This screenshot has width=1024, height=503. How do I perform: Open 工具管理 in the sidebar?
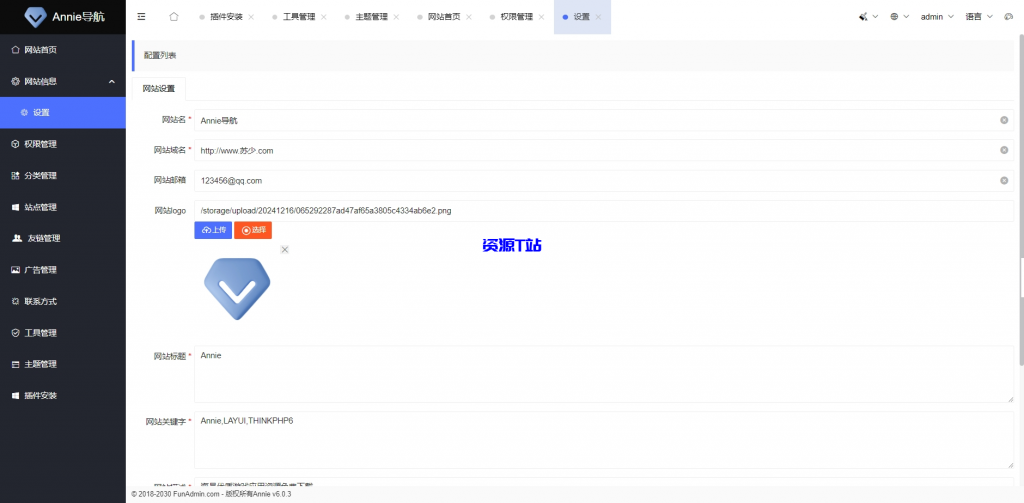click(x=63, y=333)
